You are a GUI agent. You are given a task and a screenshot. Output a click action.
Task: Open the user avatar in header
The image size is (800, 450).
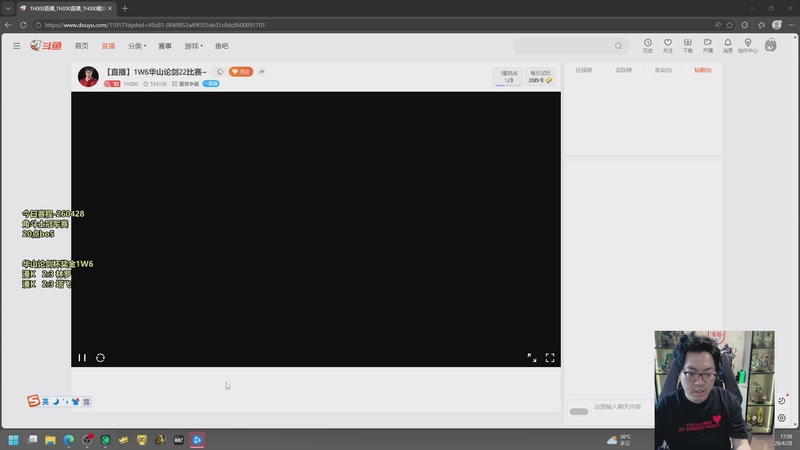[x=770, y=45]
